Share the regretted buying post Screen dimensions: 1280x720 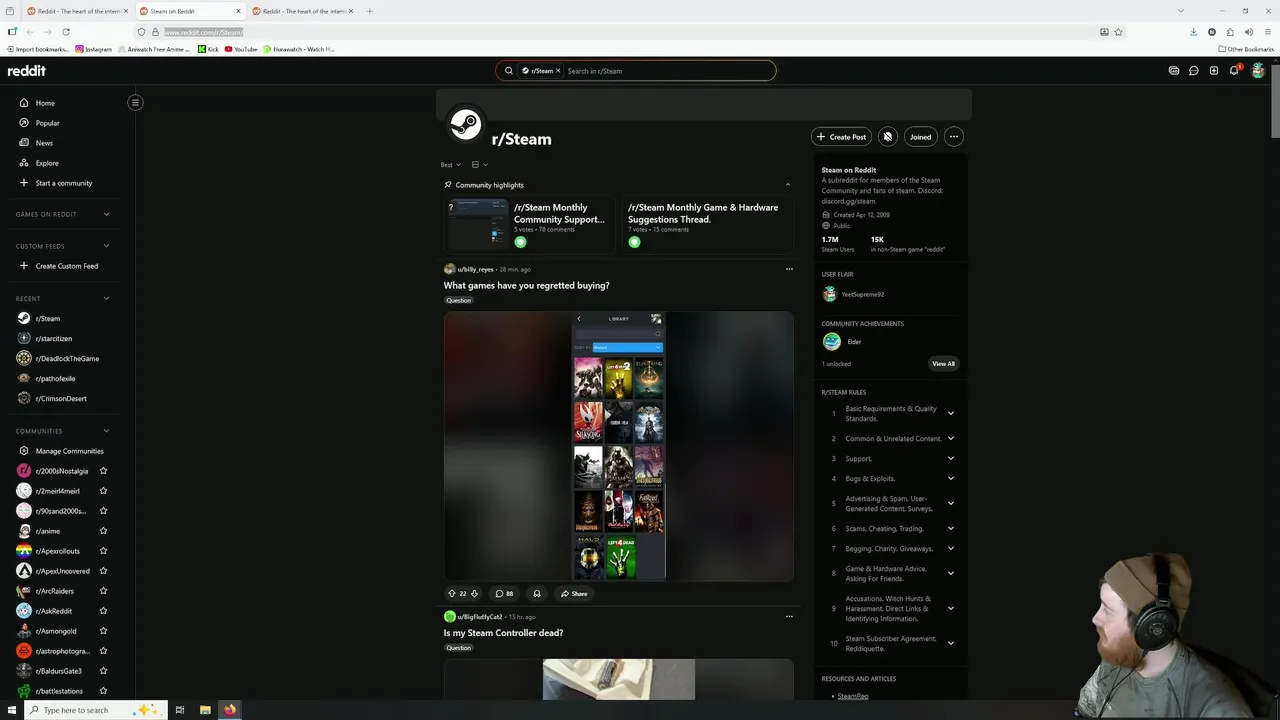574,593
